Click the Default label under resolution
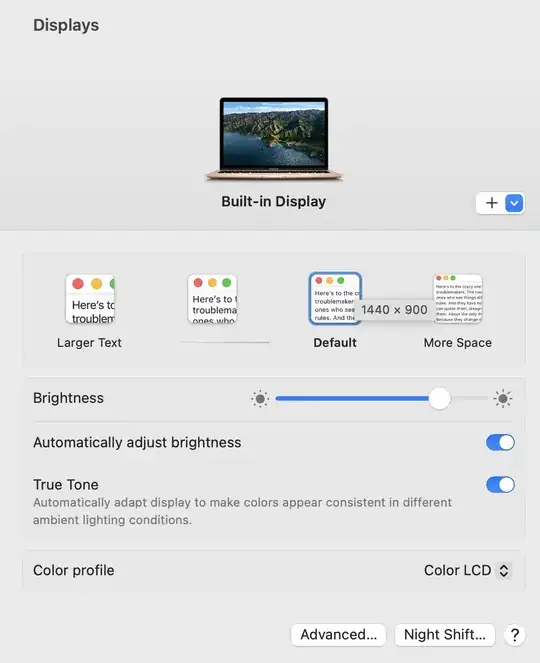The image size is (540, 663). click(x=335, y=342)
